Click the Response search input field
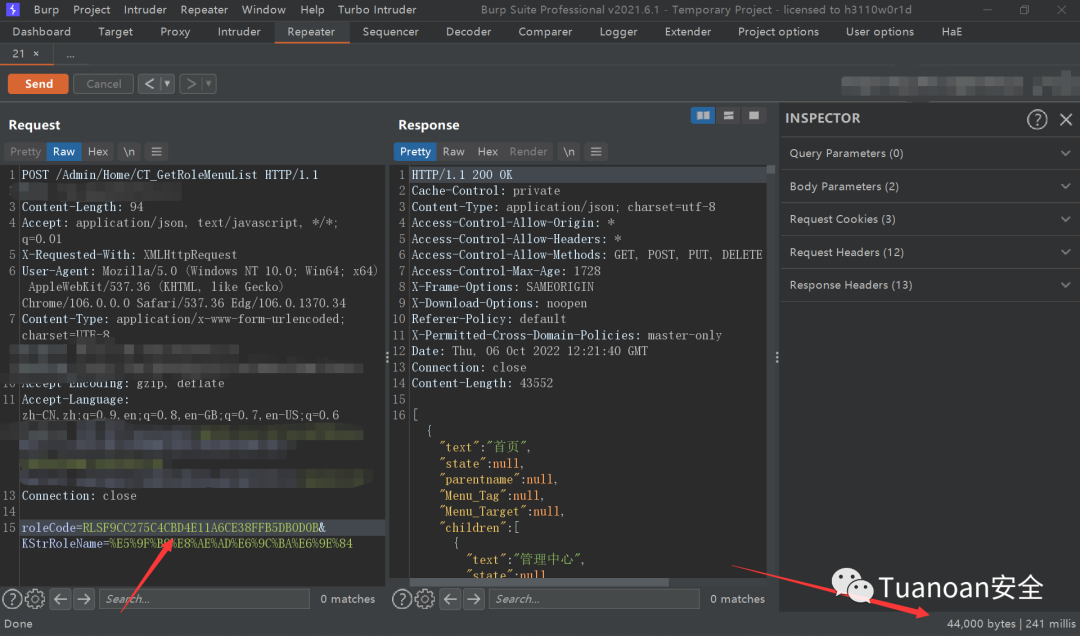The image size is (1080, 636). click(x=594, y=599)
